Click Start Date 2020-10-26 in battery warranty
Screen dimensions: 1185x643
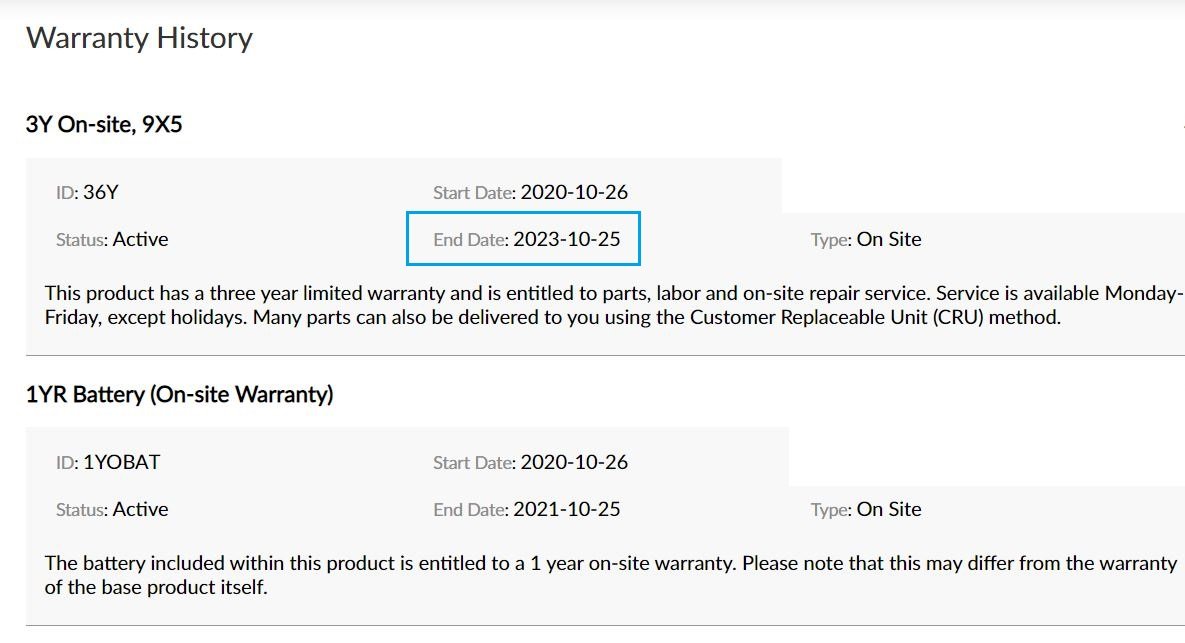[574, 462]
